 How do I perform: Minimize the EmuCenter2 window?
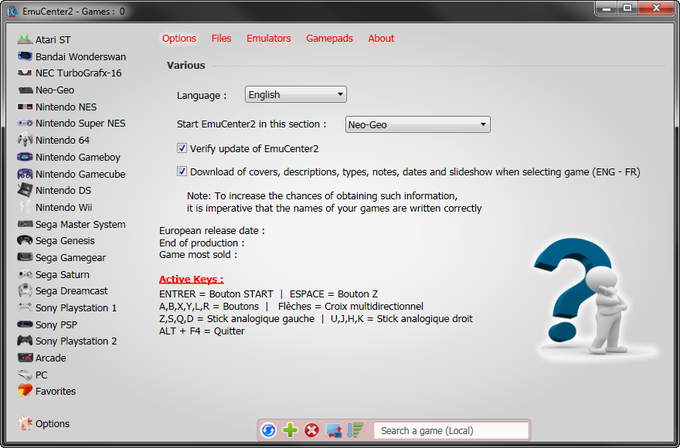(607, 9)
